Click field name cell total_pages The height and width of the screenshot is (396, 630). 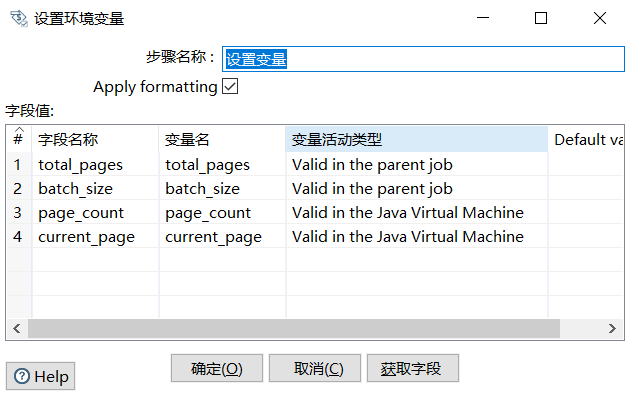[95, 164]
